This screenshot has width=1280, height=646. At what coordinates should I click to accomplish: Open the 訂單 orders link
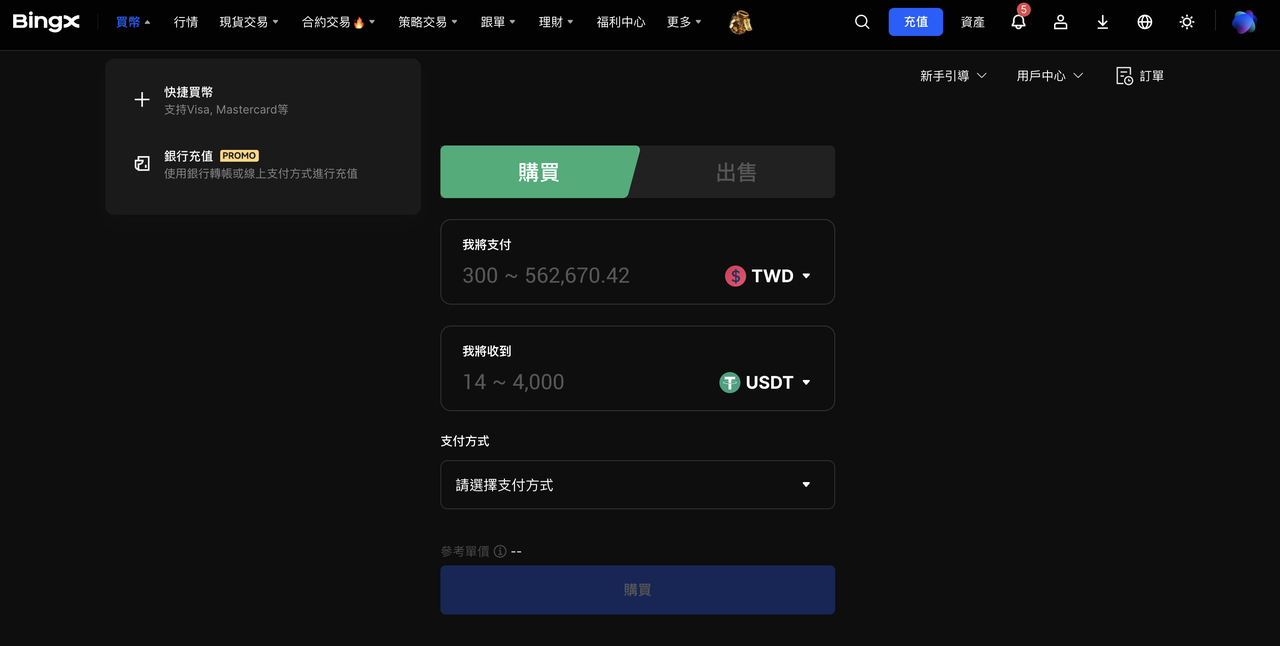(x=1140, y=76)
